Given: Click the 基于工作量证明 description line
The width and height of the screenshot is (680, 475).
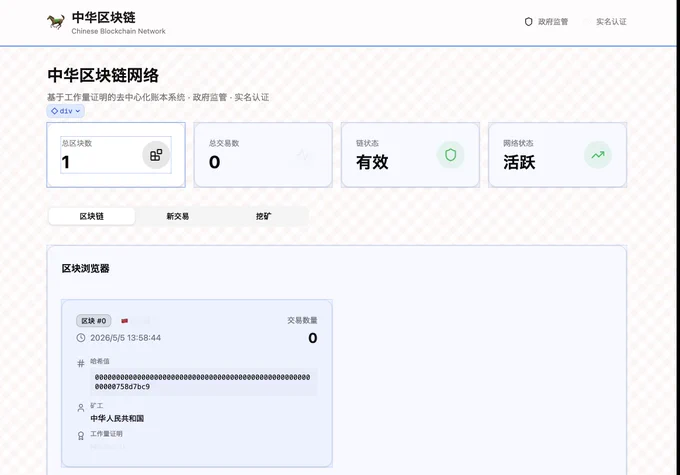Looking at the screenshot, I should tap(158, 97).
